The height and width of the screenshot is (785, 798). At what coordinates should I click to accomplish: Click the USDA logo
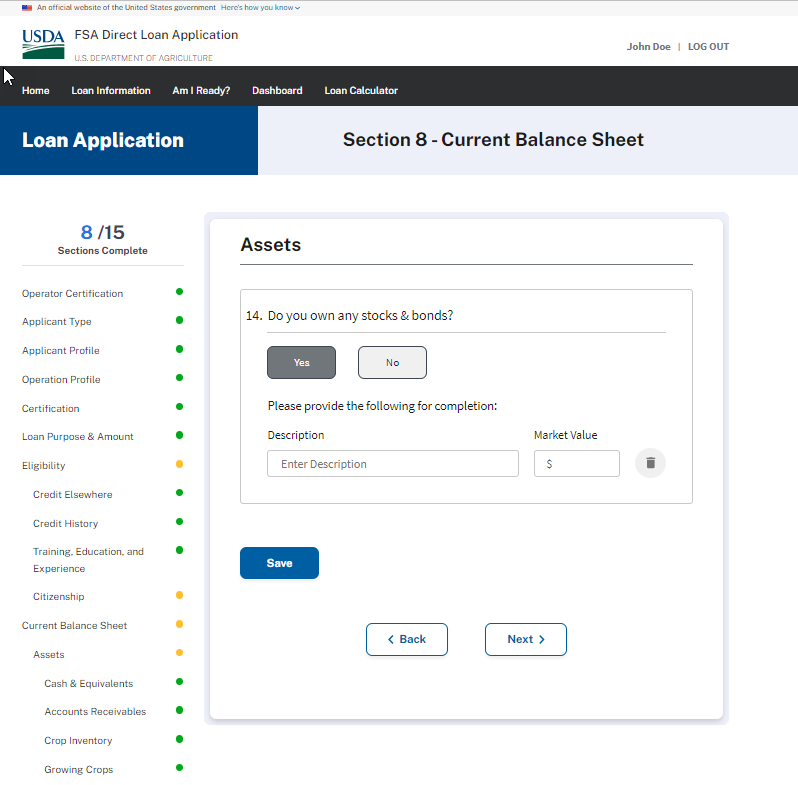point(43,44)
